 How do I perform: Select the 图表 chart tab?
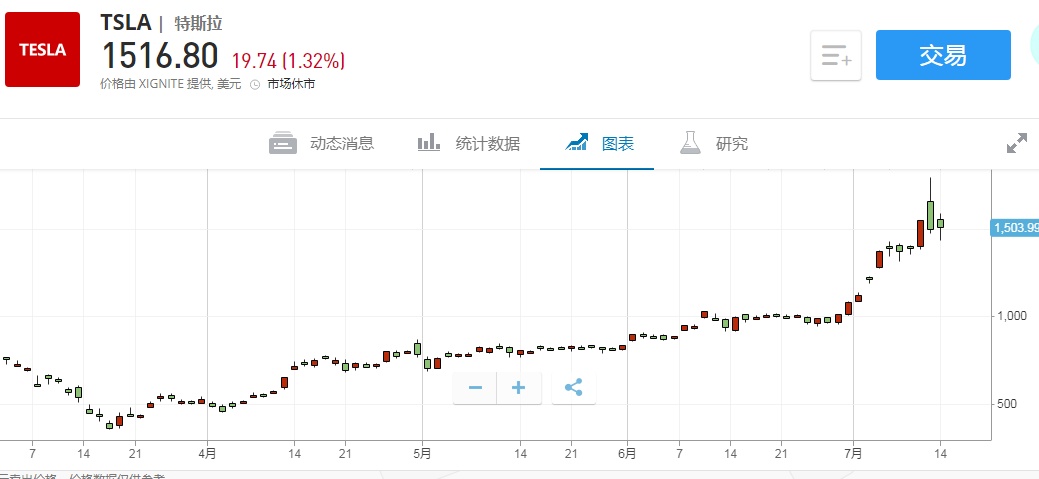[x=597, y=143]
